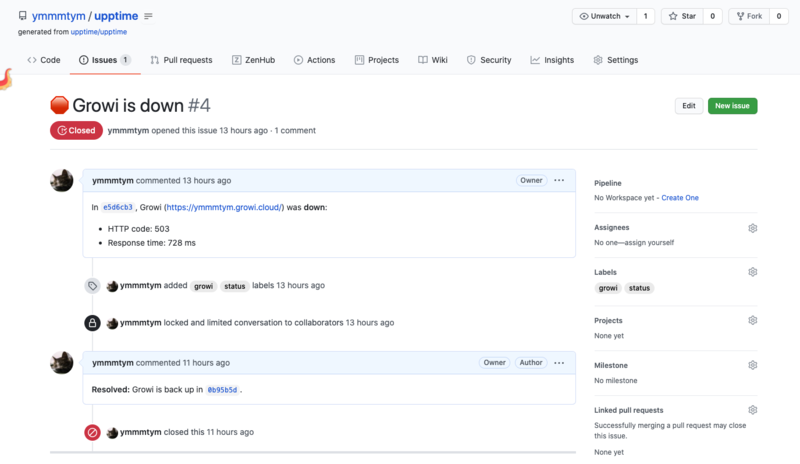Click the gear icon next to Milestone
800x464 pixels.
(753, 365)
